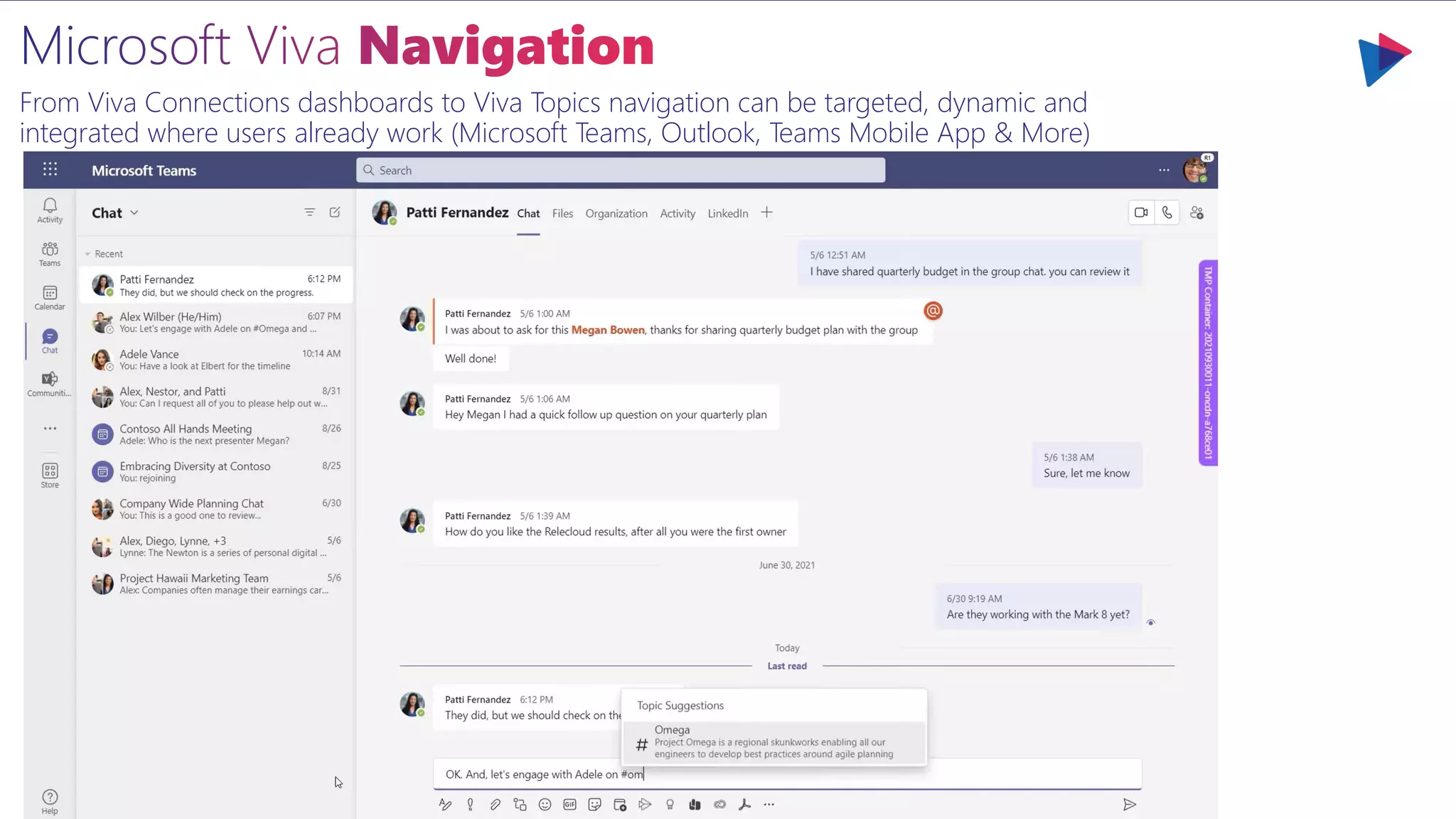This screenshot has height=819, width=1456.
Task: Open the Adobe Acrobat icon in compose toolbar
Action: [x=744, y=804]
